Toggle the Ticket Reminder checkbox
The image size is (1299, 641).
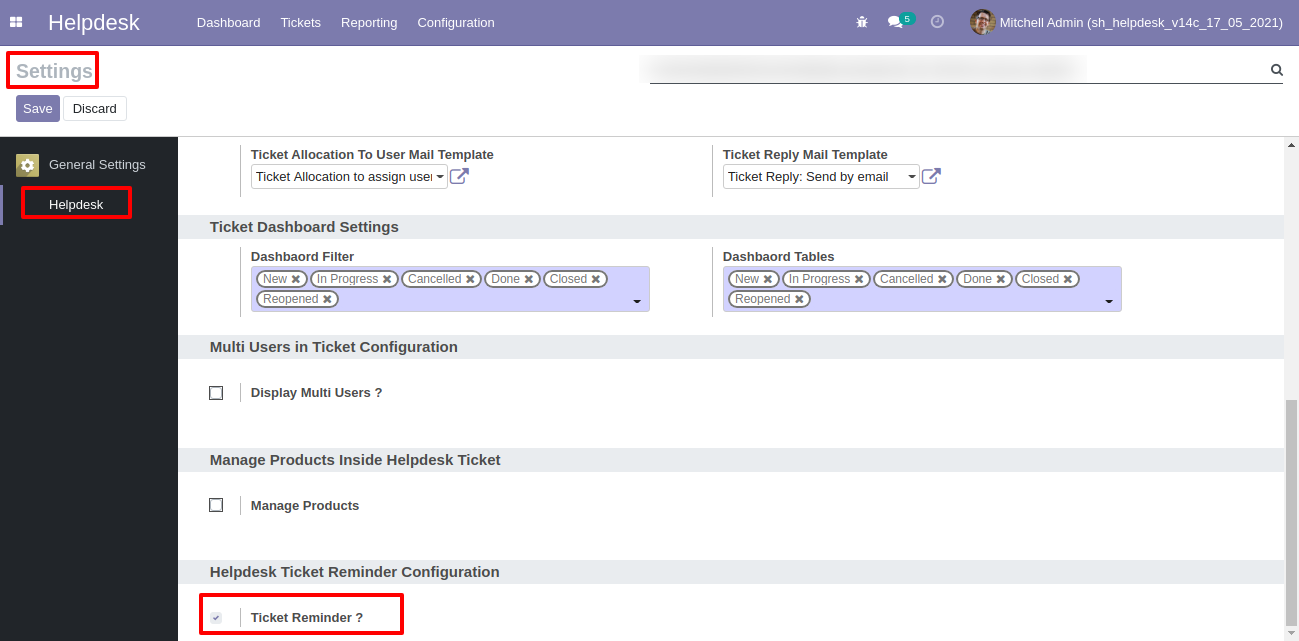tap(216, 618)
